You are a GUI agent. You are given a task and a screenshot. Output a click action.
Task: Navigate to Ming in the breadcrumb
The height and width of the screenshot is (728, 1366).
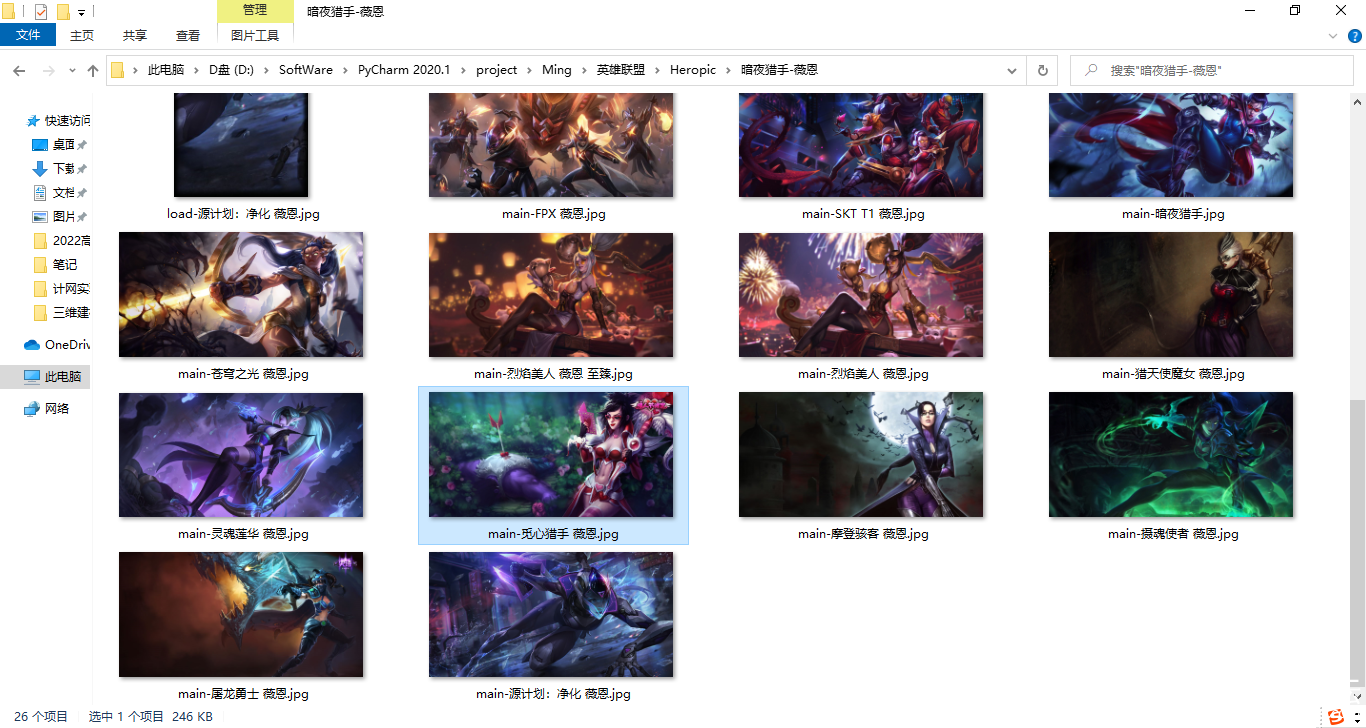[x=557, y=70]
